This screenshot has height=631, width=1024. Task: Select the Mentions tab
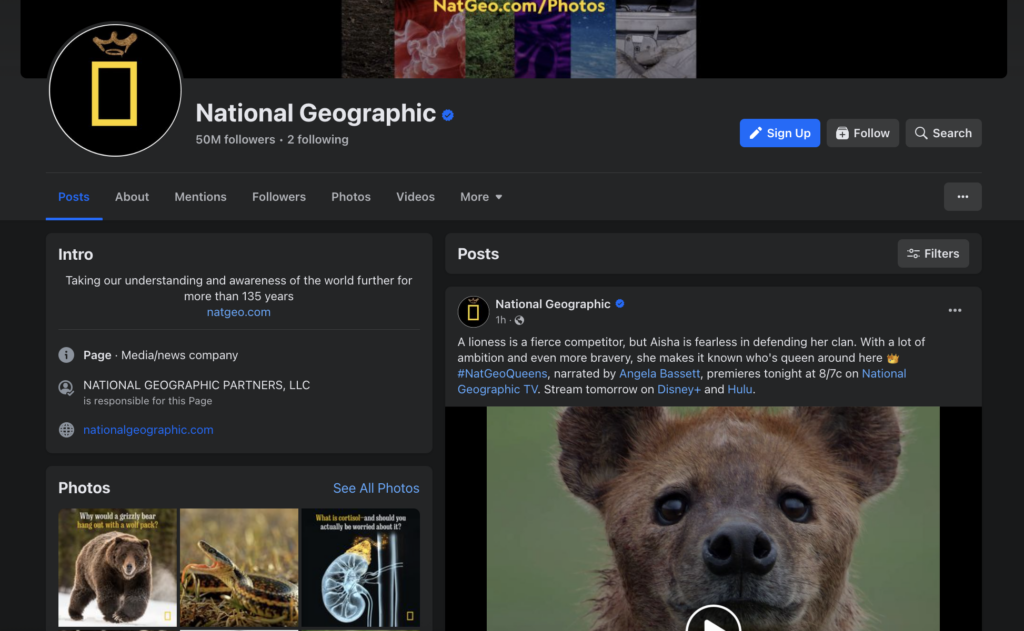(200, 197)
